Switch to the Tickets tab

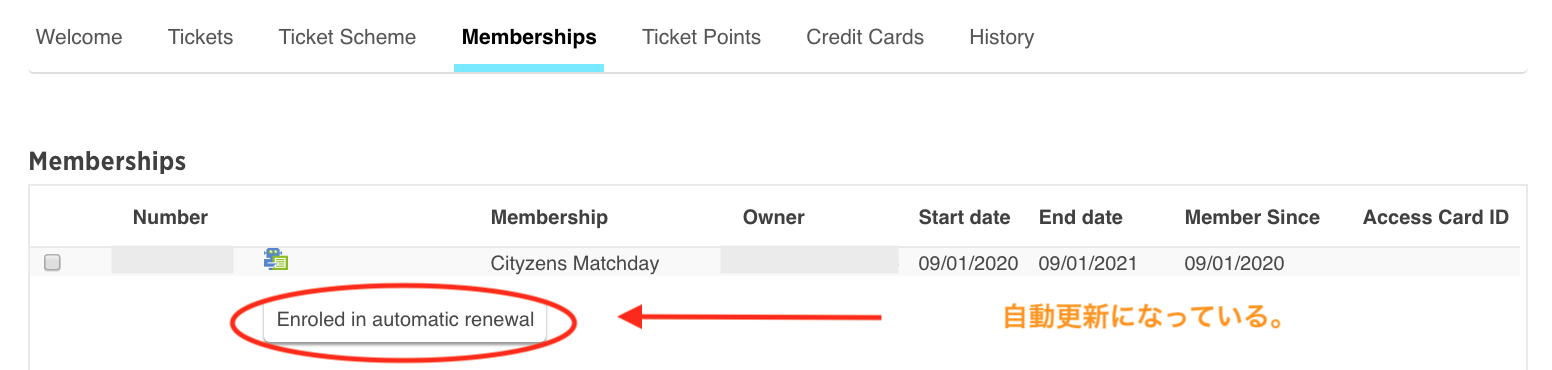coord(200,37)
